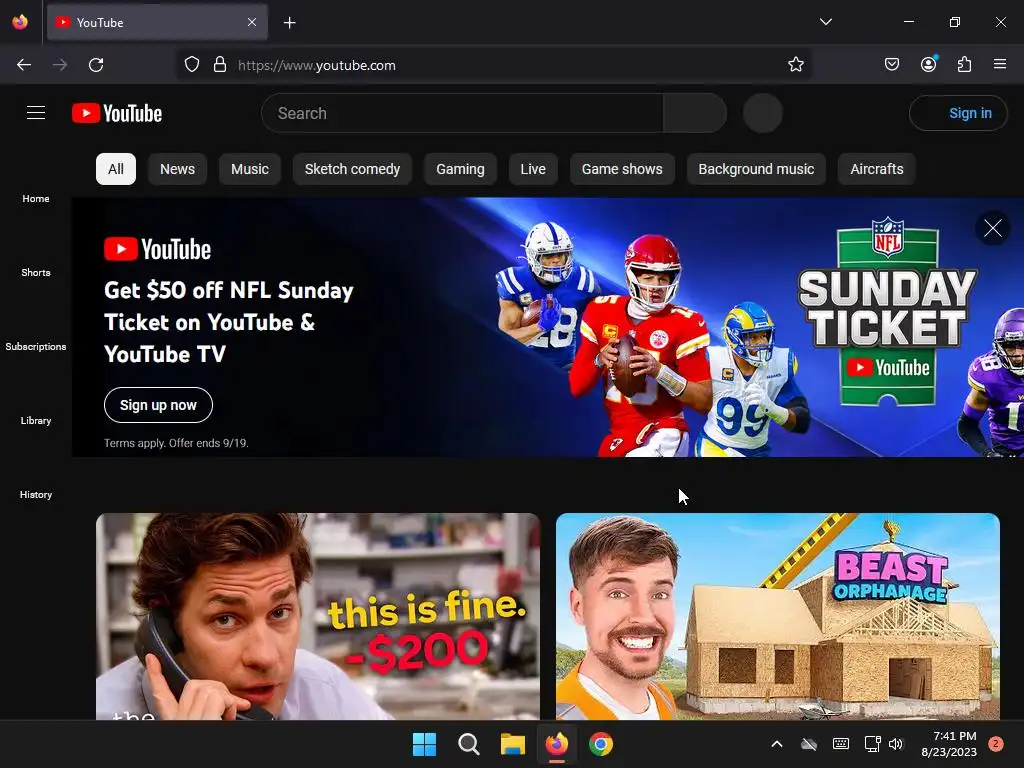Image resolution: width=1024 pixels, height=768 pixels.
Task: Sign in to YouTube
Action: pos(958,113)
